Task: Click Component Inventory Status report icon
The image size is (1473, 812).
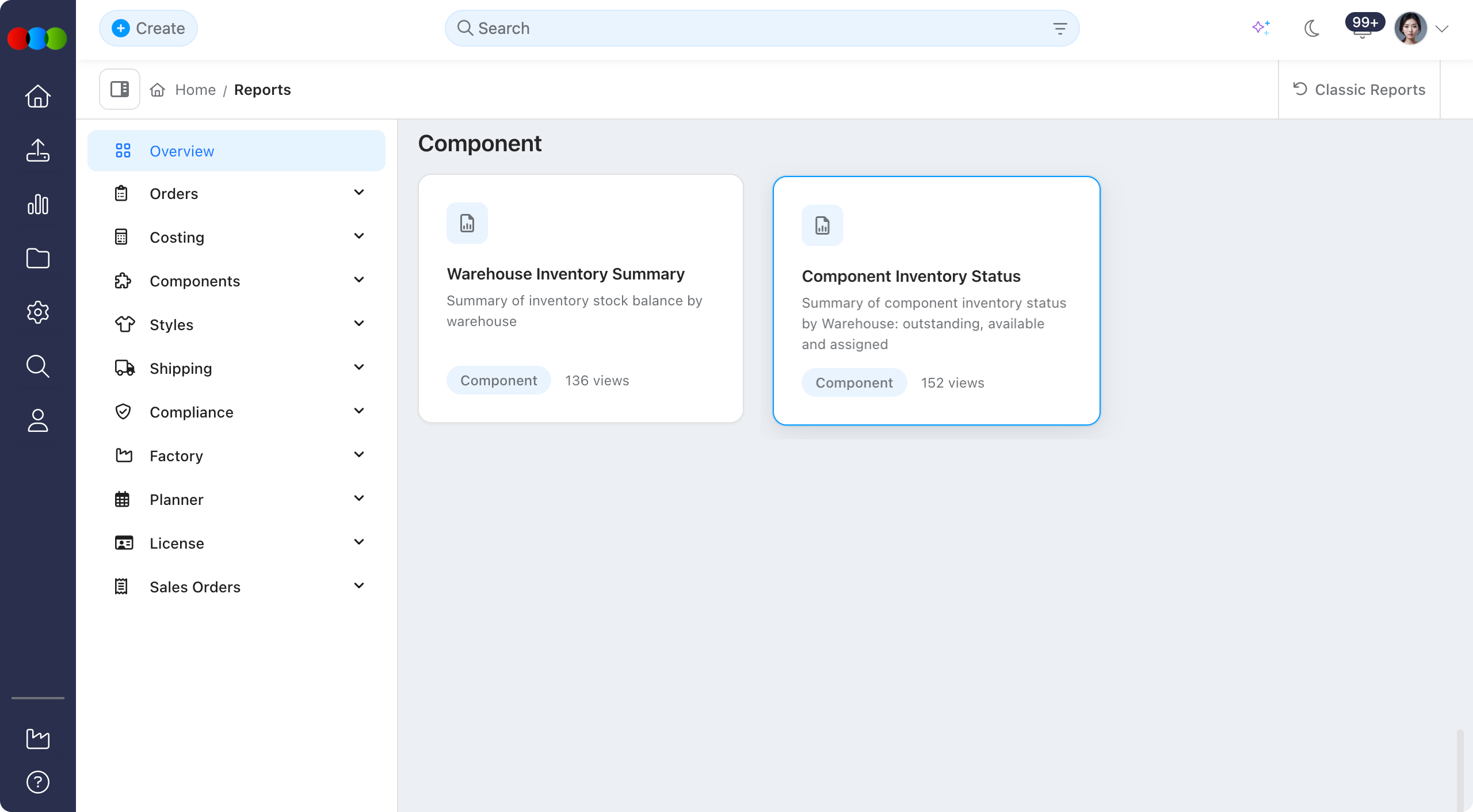Action: point(822,225)
